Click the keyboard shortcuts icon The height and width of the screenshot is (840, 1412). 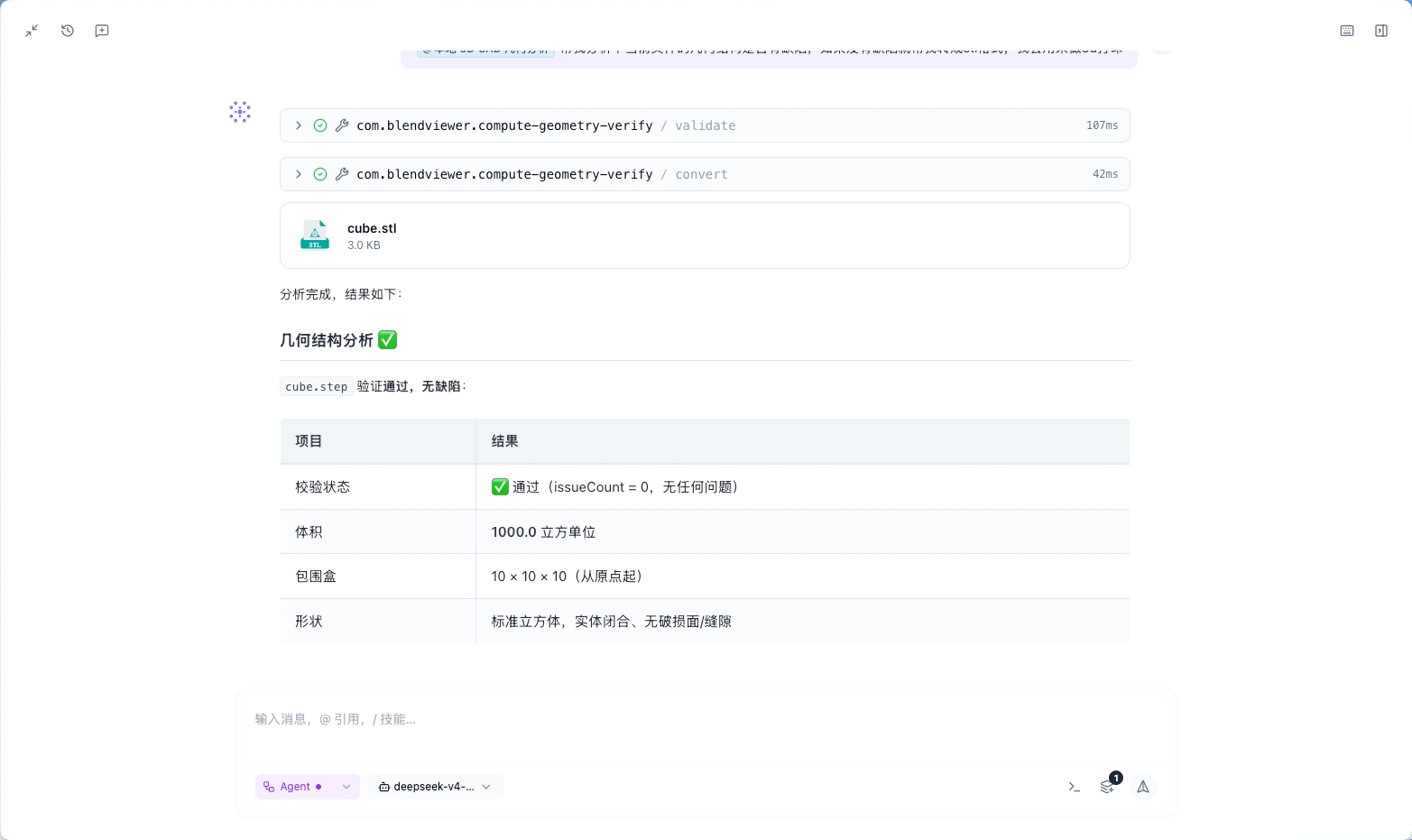click(1347, 31)
